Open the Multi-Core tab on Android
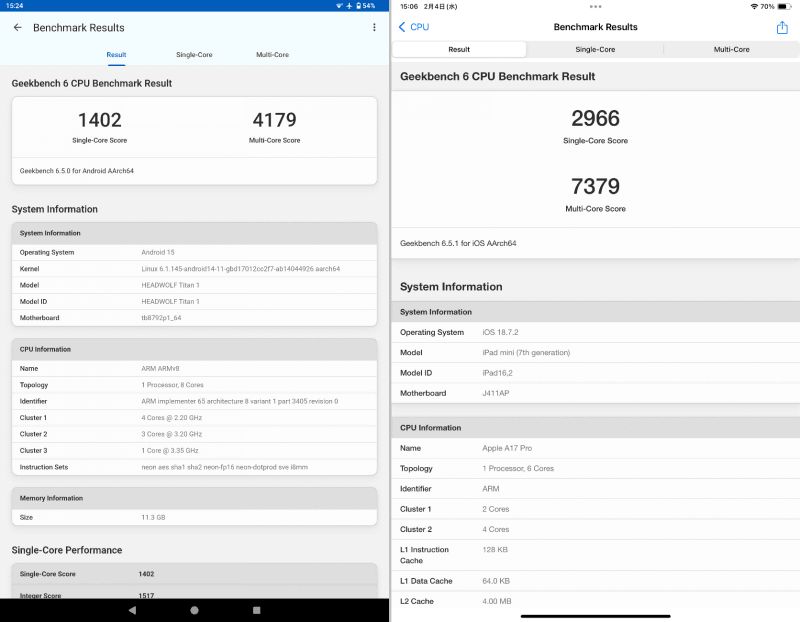This screenshot has height=622, width=800. click(273, 55)
